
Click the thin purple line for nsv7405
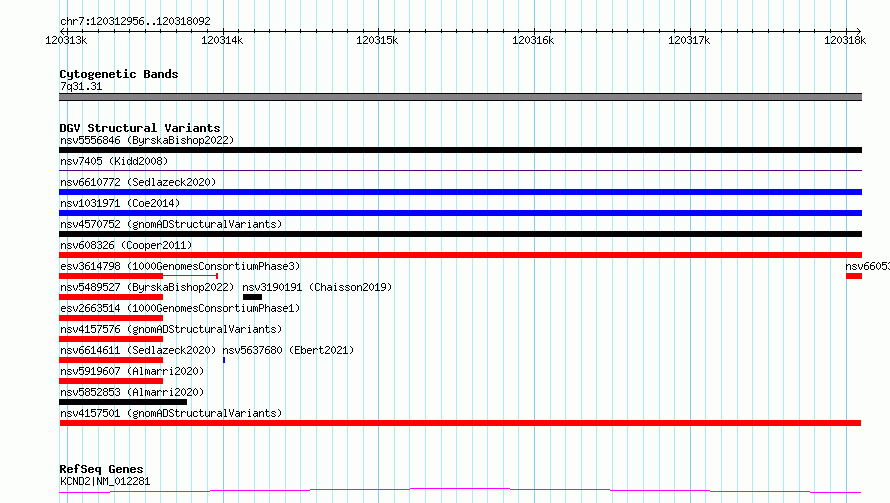point(460,170)
